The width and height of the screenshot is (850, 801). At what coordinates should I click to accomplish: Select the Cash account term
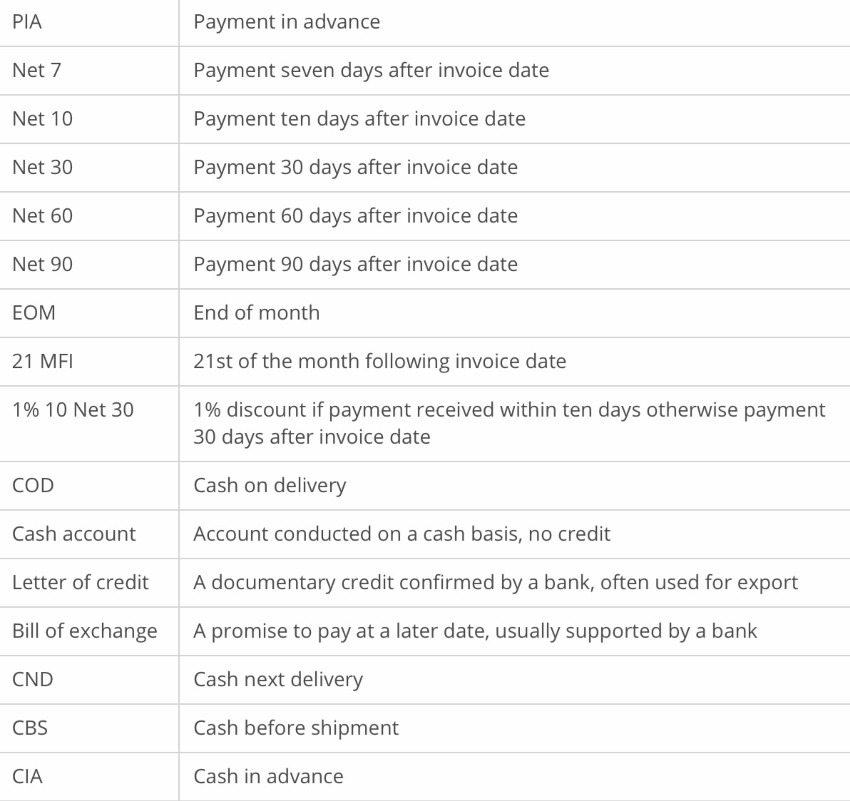click(74, 534)
